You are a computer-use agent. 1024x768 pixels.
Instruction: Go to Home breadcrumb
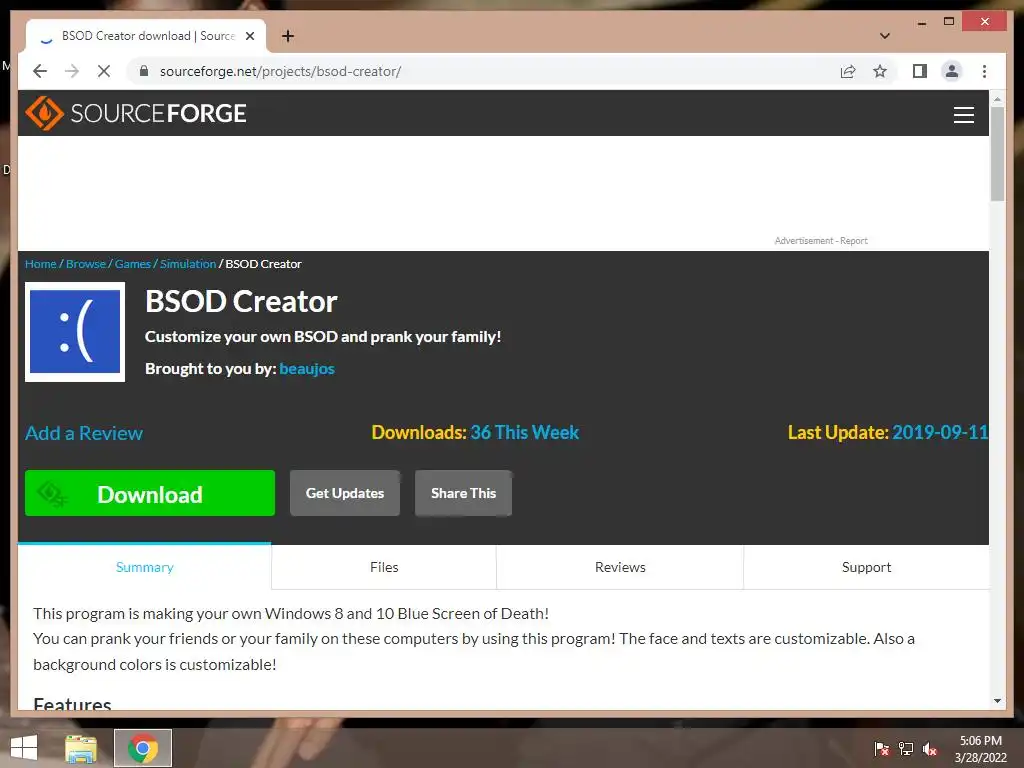(x=40, y=264)
